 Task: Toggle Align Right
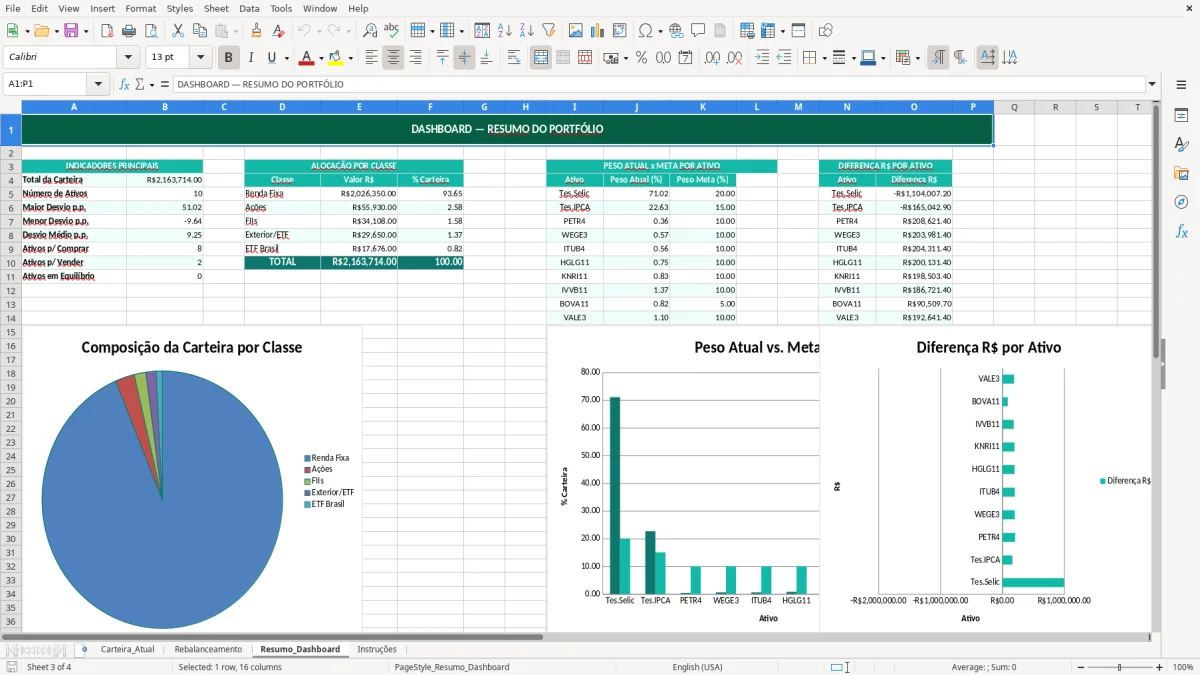pyautogui.click(x=415, y=58)
